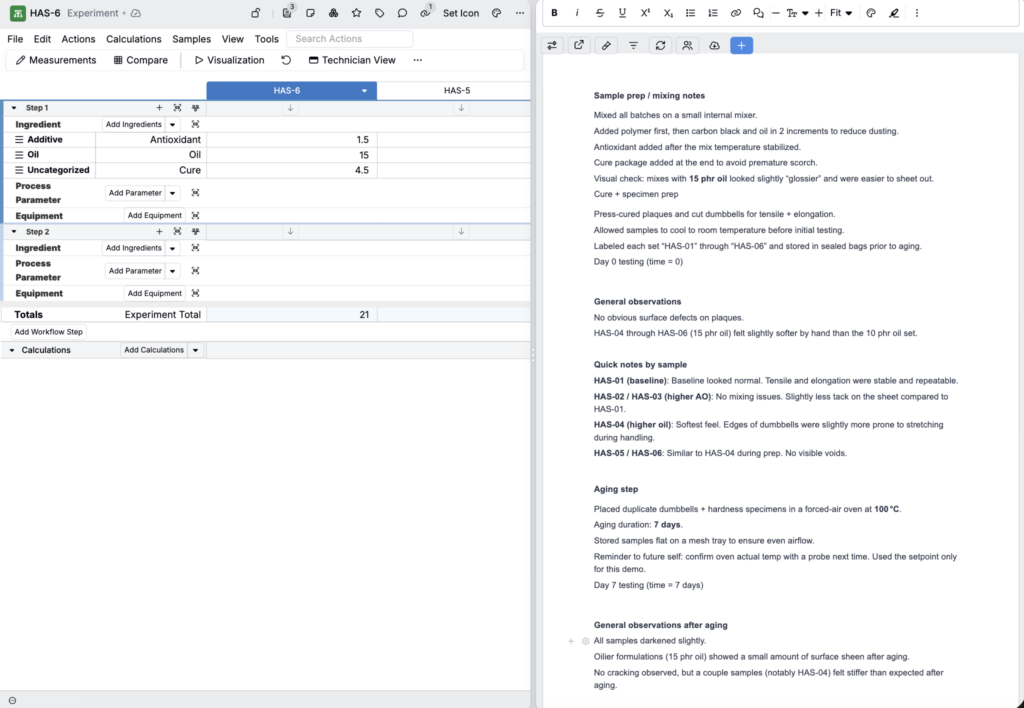This screenshot has height=708, width=1024.
Task: Toggle bold formatting in notes editor
Action: 555,13
